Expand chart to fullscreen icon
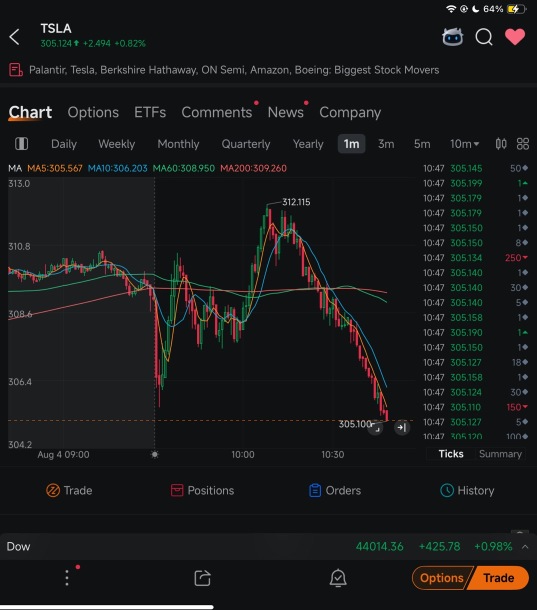537x610 pixels. 376,428
